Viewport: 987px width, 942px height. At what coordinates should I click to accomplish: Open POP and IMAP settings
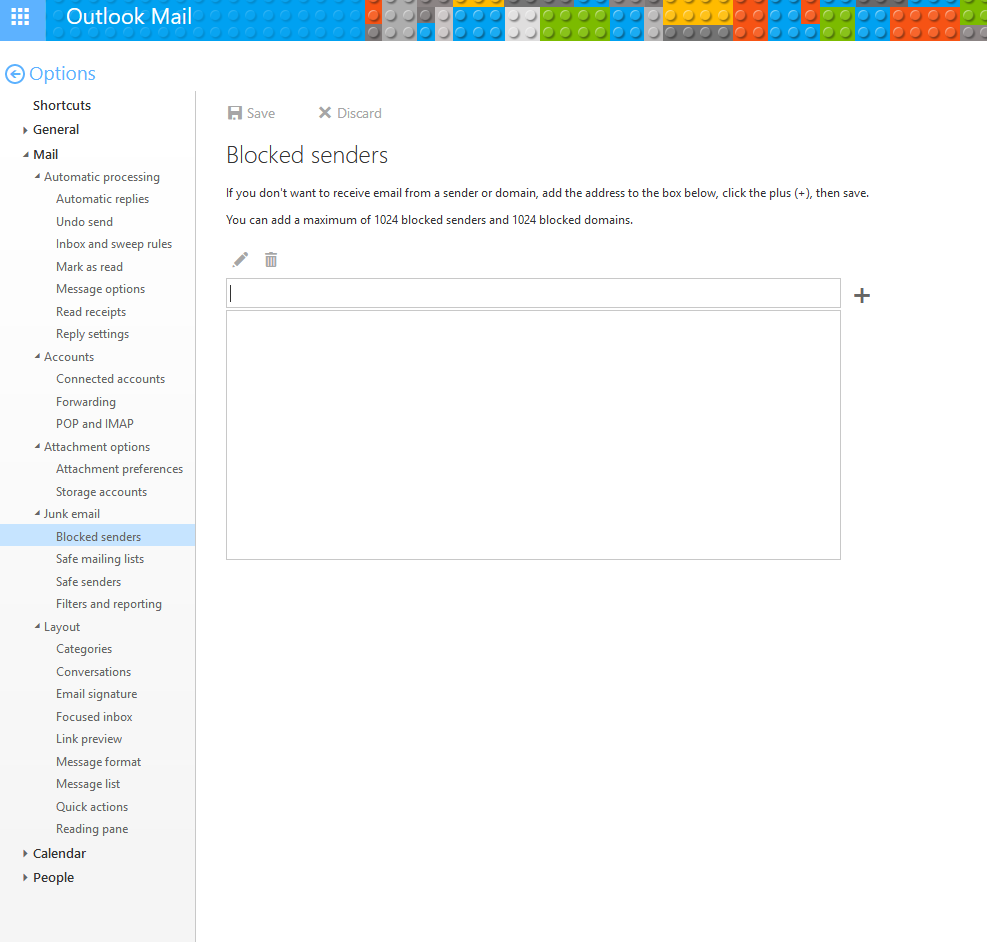[95, 424]
